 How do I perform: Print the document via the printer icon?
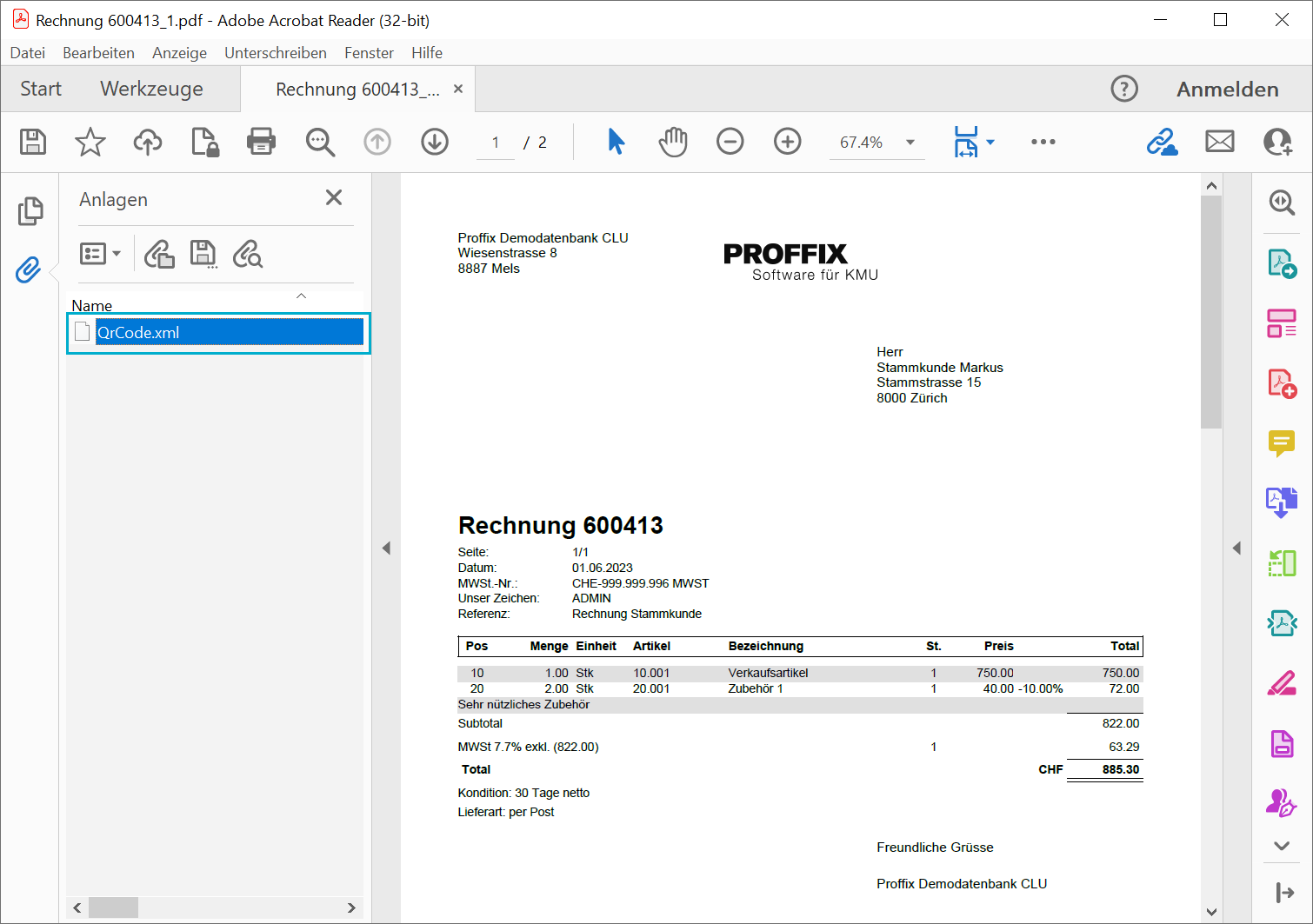tap(261, 142)
